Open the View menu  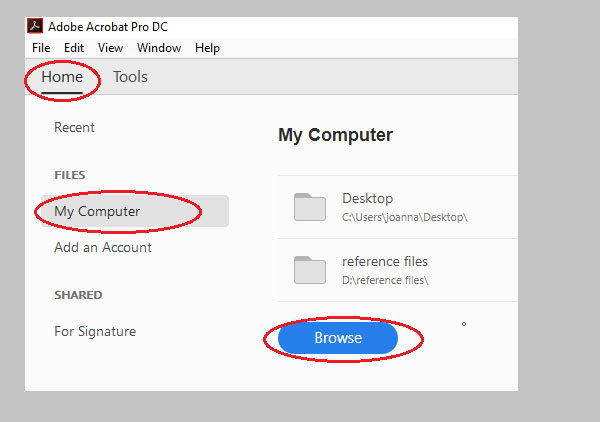coord(110,48)
